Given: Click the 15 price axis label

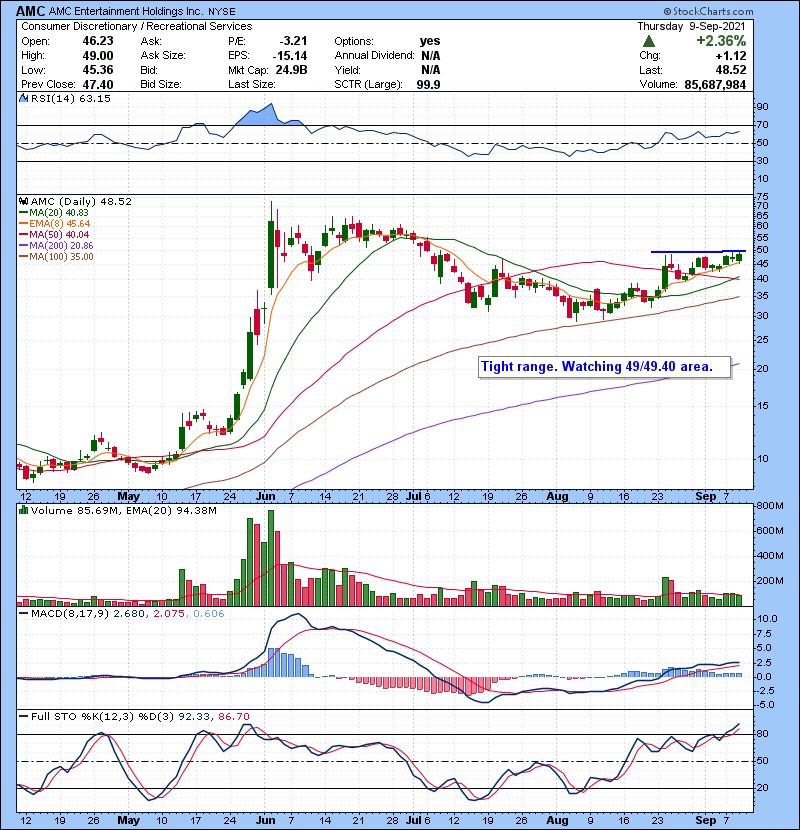Looking at the screenshot, I should point(762,406).
